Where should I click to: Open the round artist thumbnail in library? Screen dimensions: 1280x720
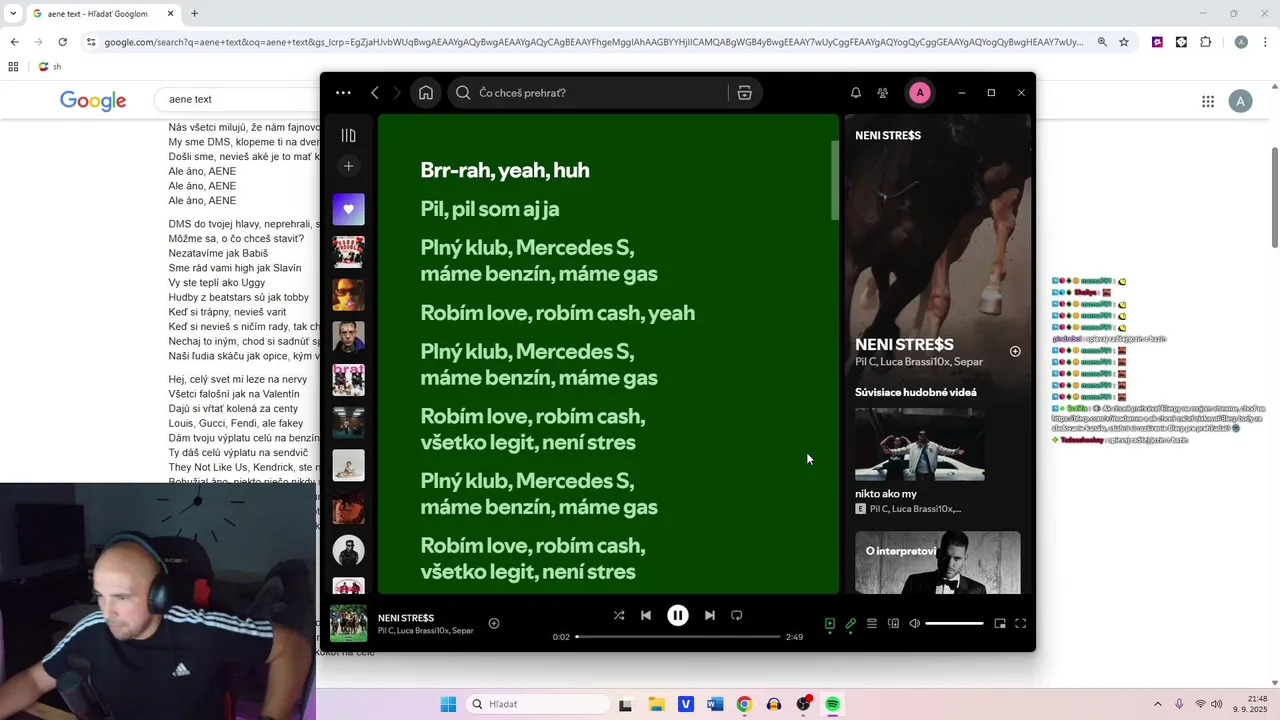click(348, 551)
